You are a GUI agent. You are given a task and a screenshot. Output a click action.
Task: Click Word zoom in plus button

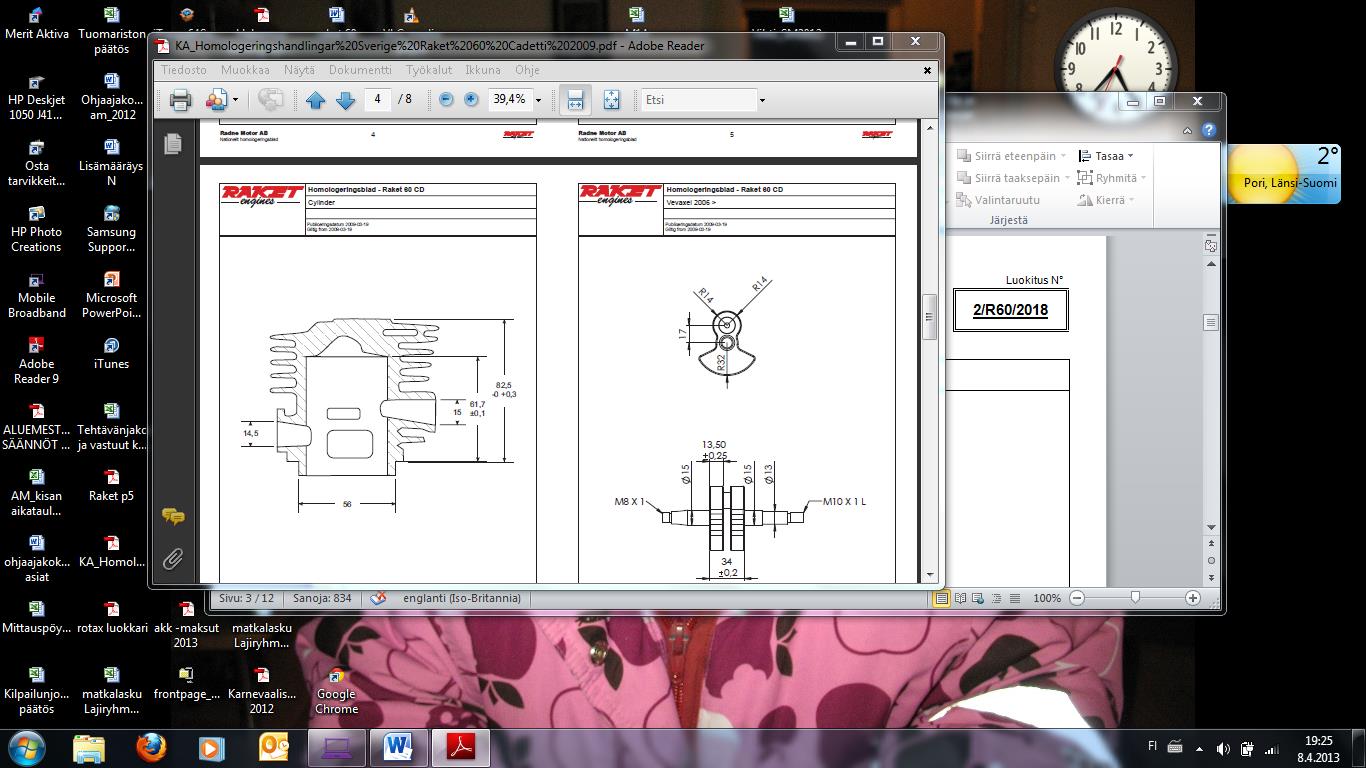[x=1192, y=598]
